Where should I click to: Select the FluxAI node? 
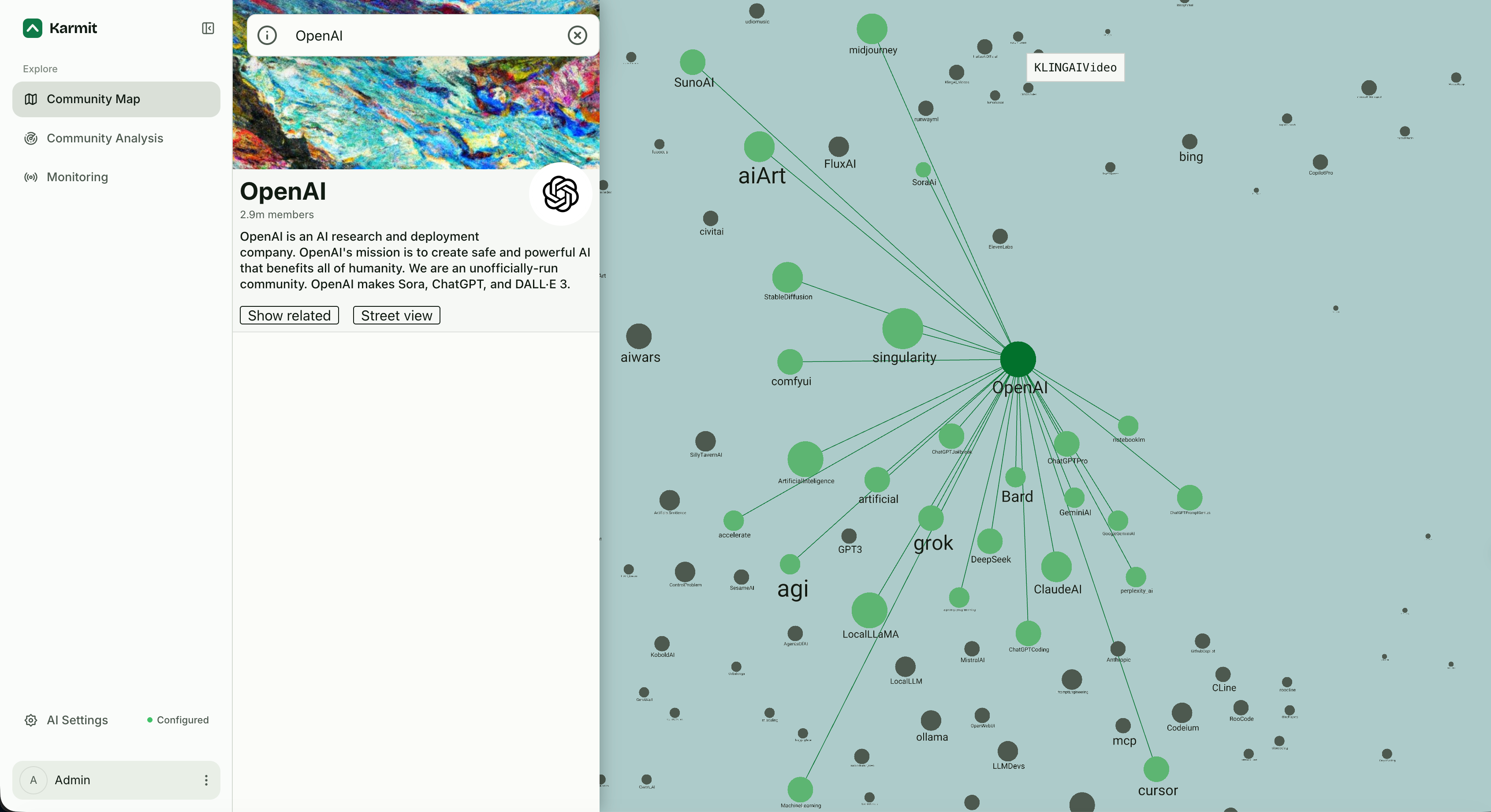[839, 147]
